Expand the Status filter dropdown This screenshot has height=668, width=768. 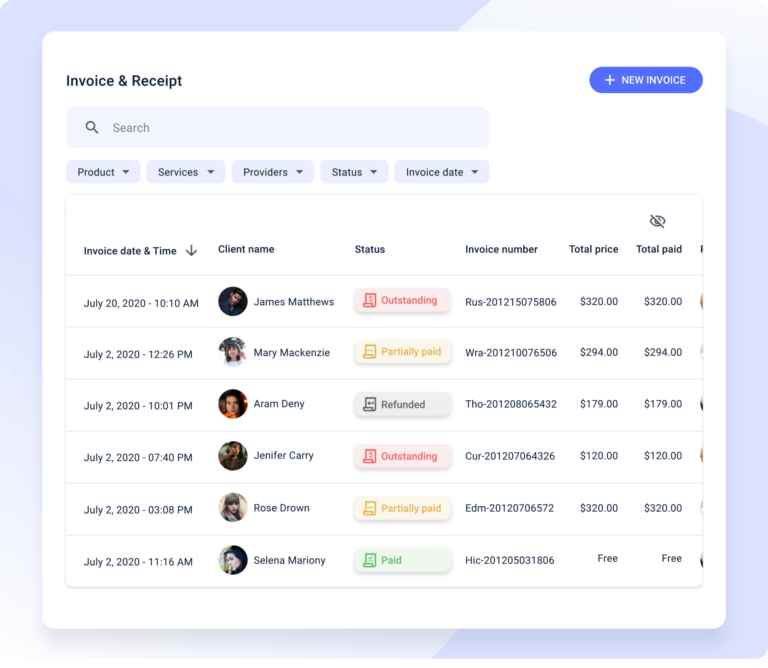[x=354, y=172]
